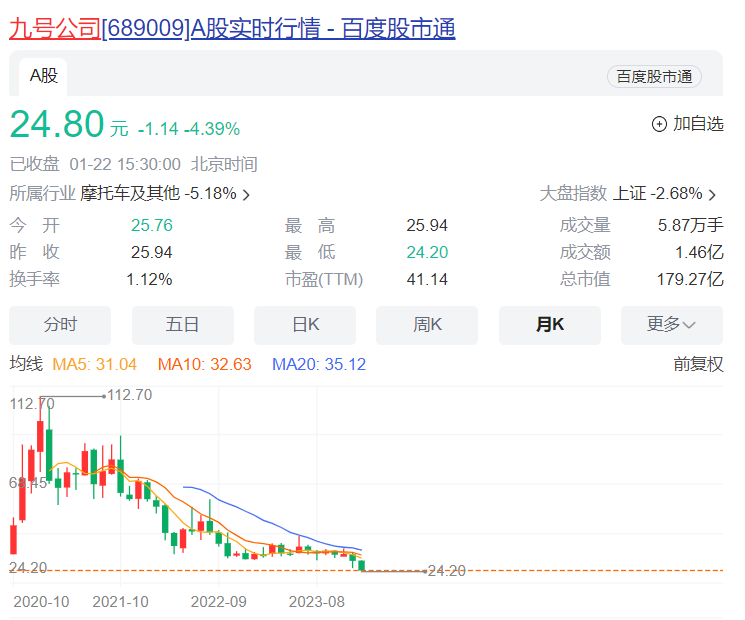Click the 2021-10 axis date label

[x=120, y=602]
